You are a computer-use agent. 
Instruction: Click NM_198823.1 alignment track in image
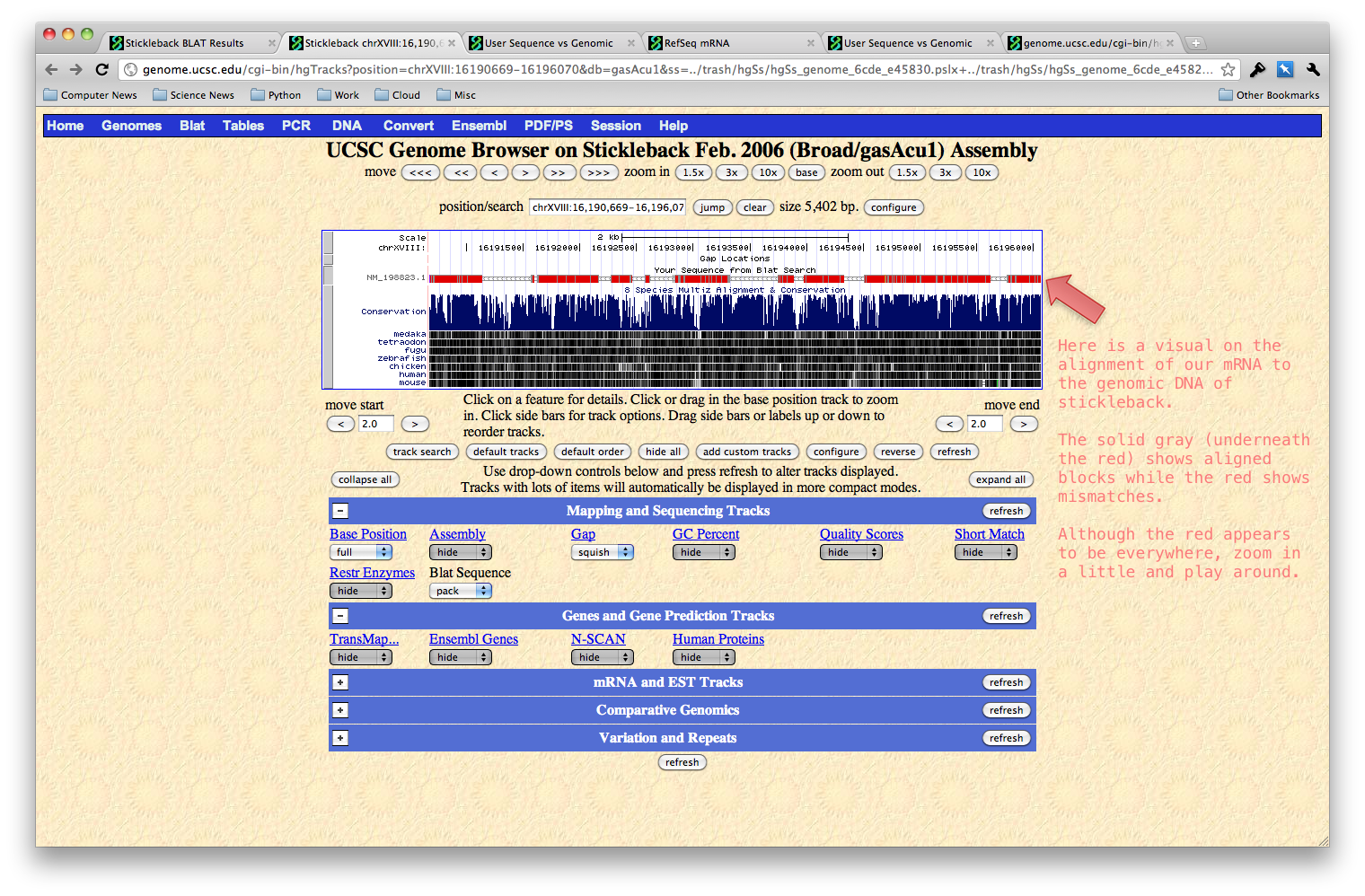pos(735,279)
